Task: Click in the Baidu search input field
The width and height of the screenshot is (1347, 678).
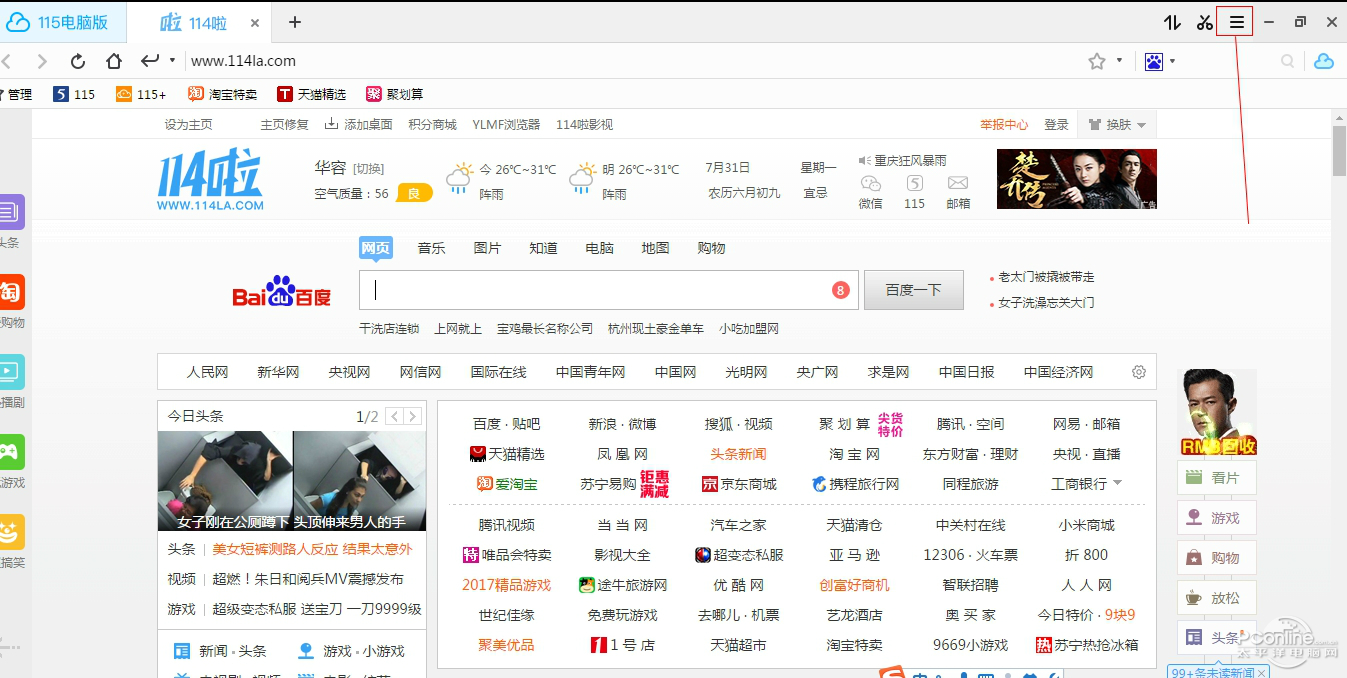Action: pyautogui.click(x=600, y=290)
